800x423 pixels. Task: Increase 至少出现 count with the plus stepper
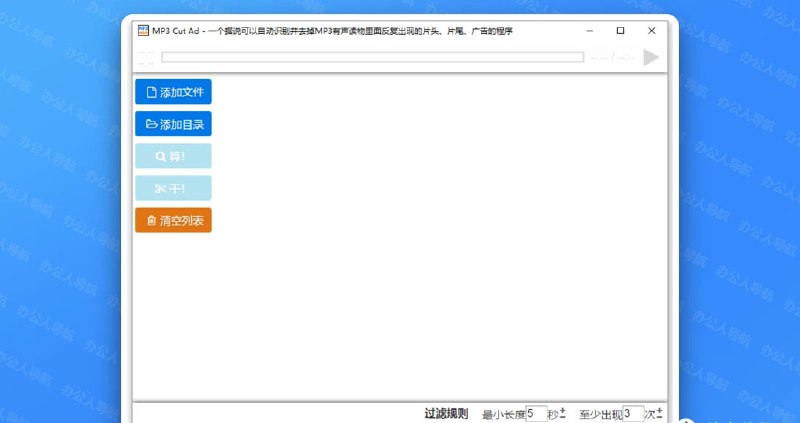[x=660, y=410]
